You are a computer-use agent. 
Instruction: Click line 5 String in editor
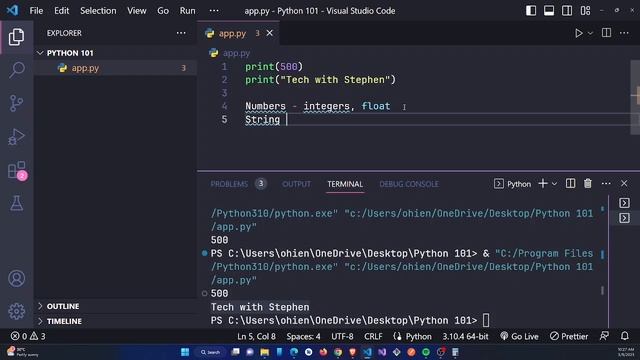262,120
